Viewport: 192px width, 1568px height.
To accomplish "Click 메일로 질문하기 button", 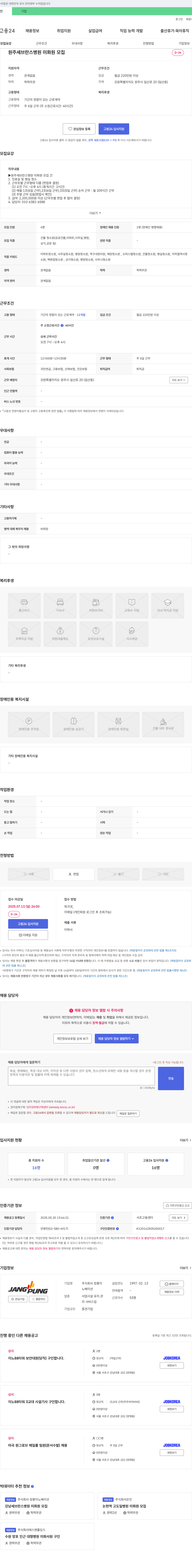I will click(128, 1113).
